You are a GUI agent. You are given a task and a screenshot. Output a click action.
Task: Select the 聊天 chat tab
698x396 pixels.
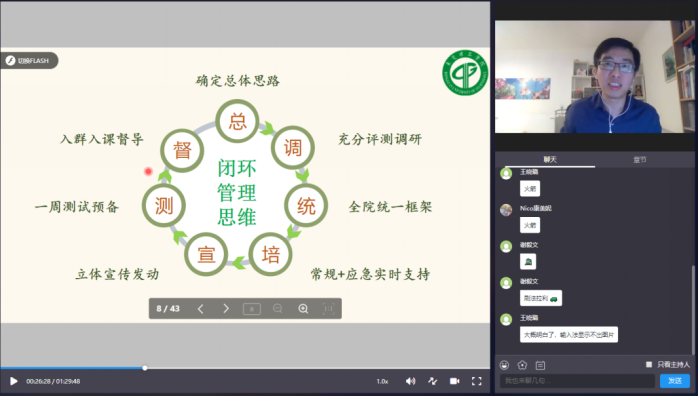(x=550, y=159)
